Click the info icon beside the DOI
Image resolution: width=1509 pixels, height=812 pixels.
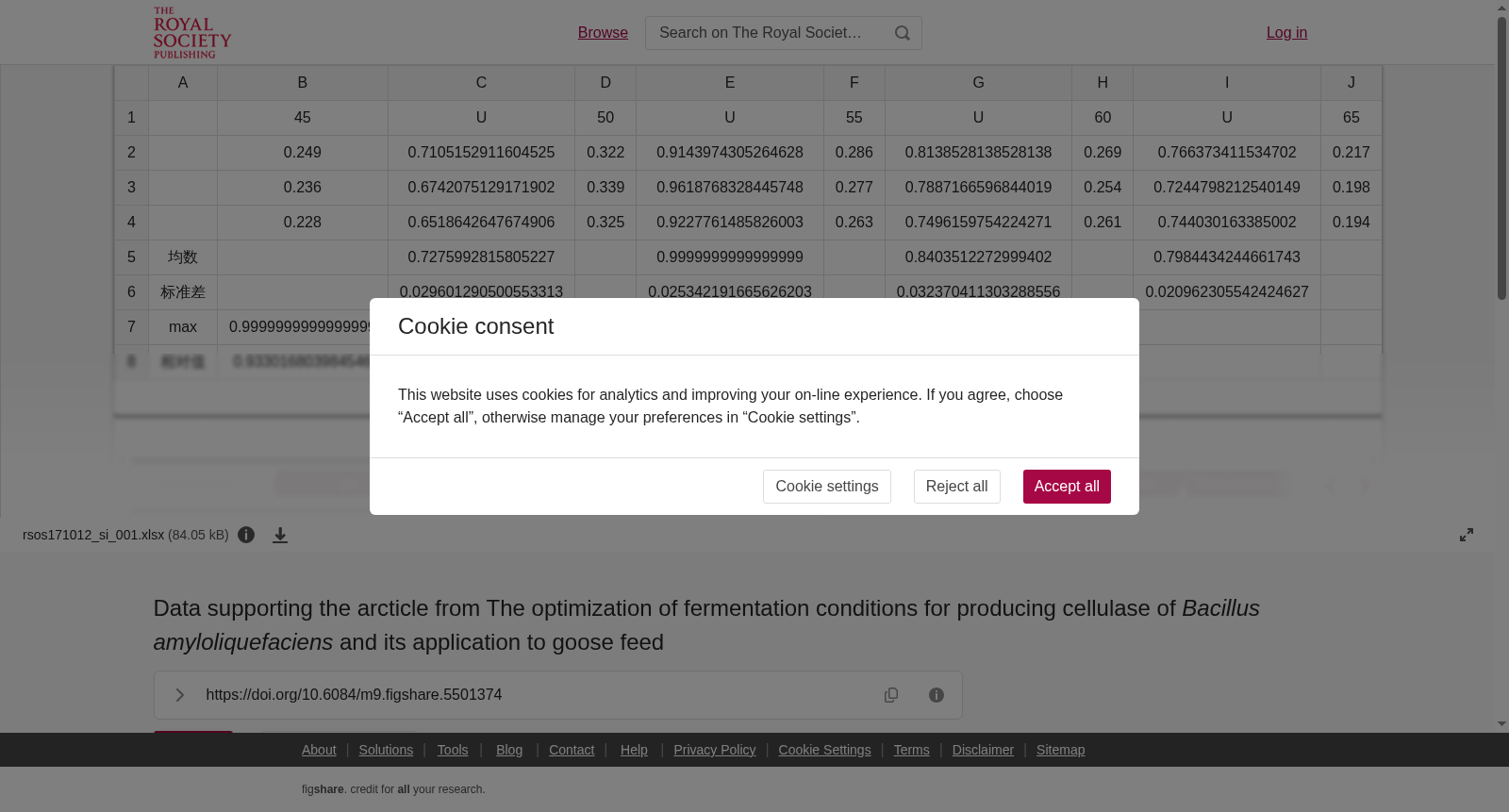click(937, 695)
